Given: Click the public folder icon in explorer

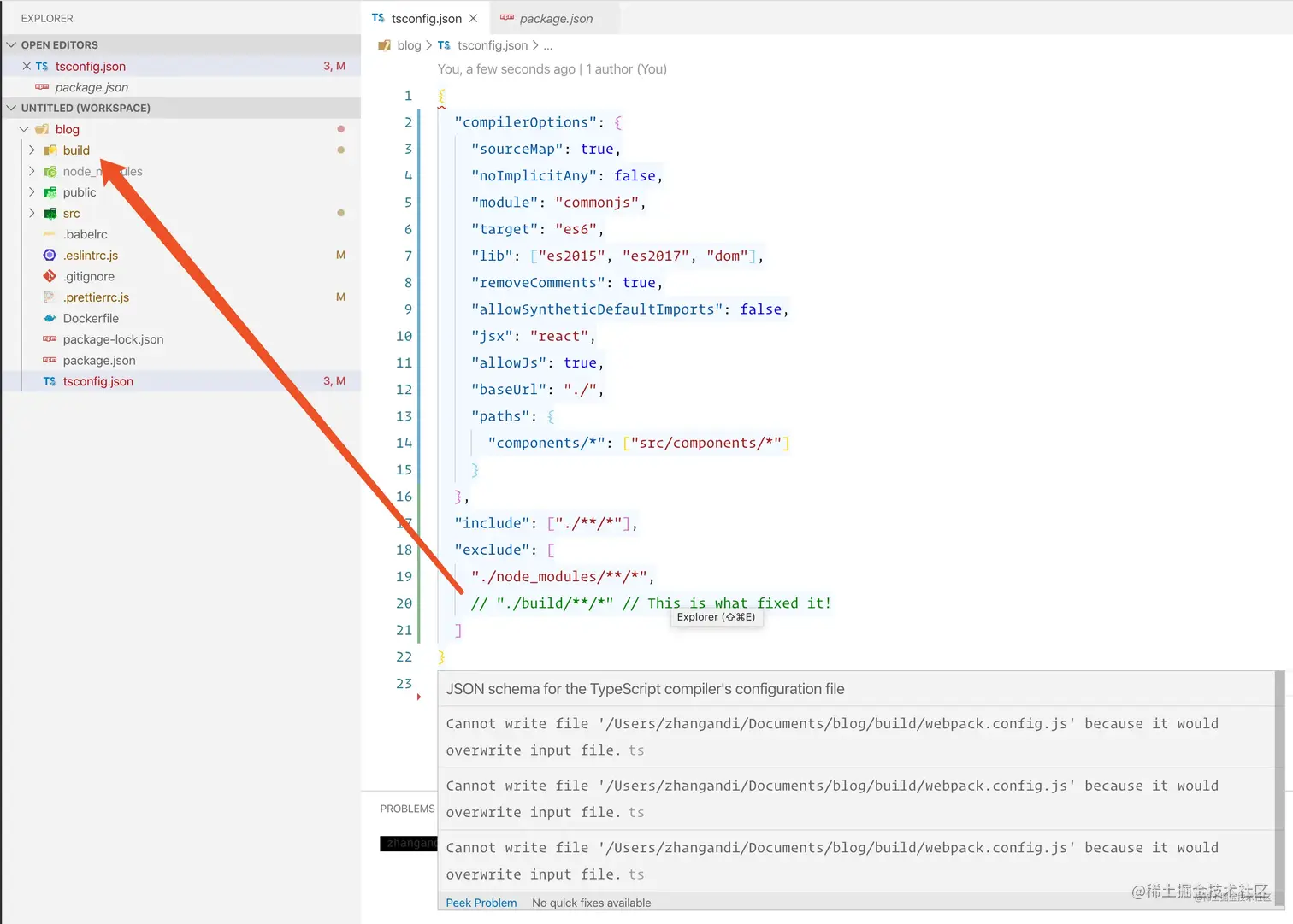Looking at the screenshot, I should (x=49, y=192).
